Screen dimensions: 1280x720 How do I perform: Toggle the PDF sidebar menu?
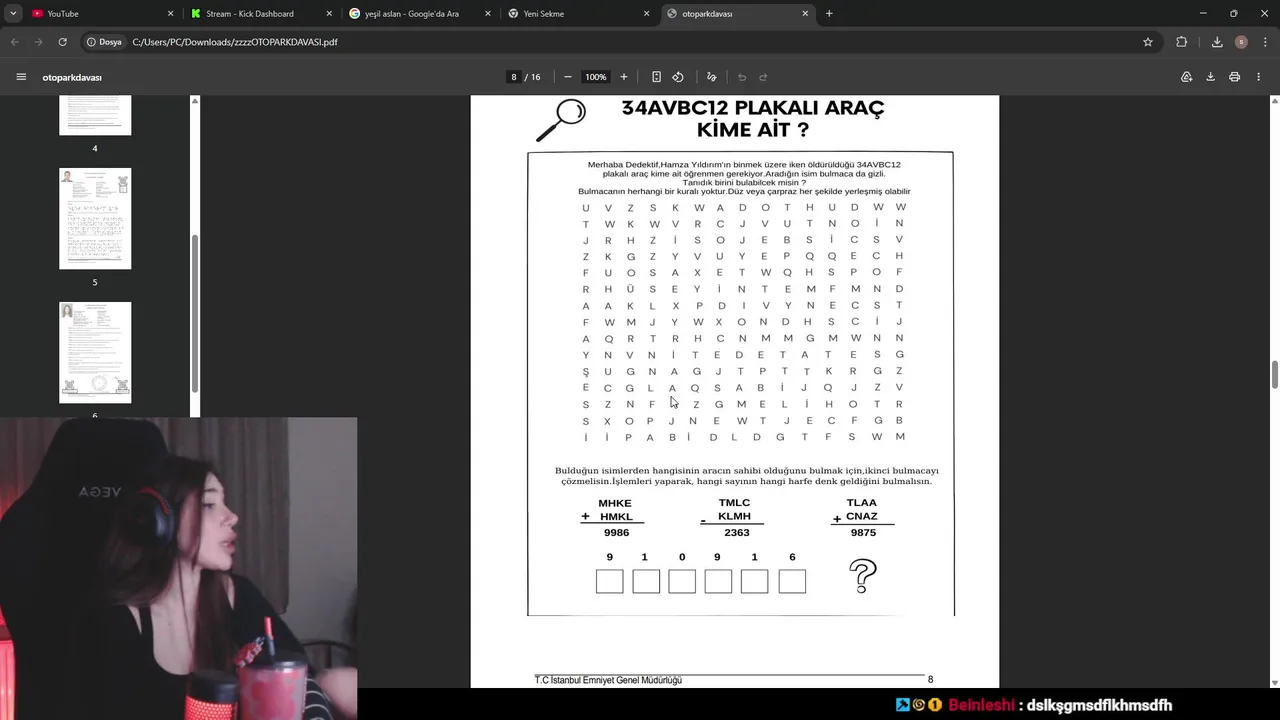click(21, 77)
